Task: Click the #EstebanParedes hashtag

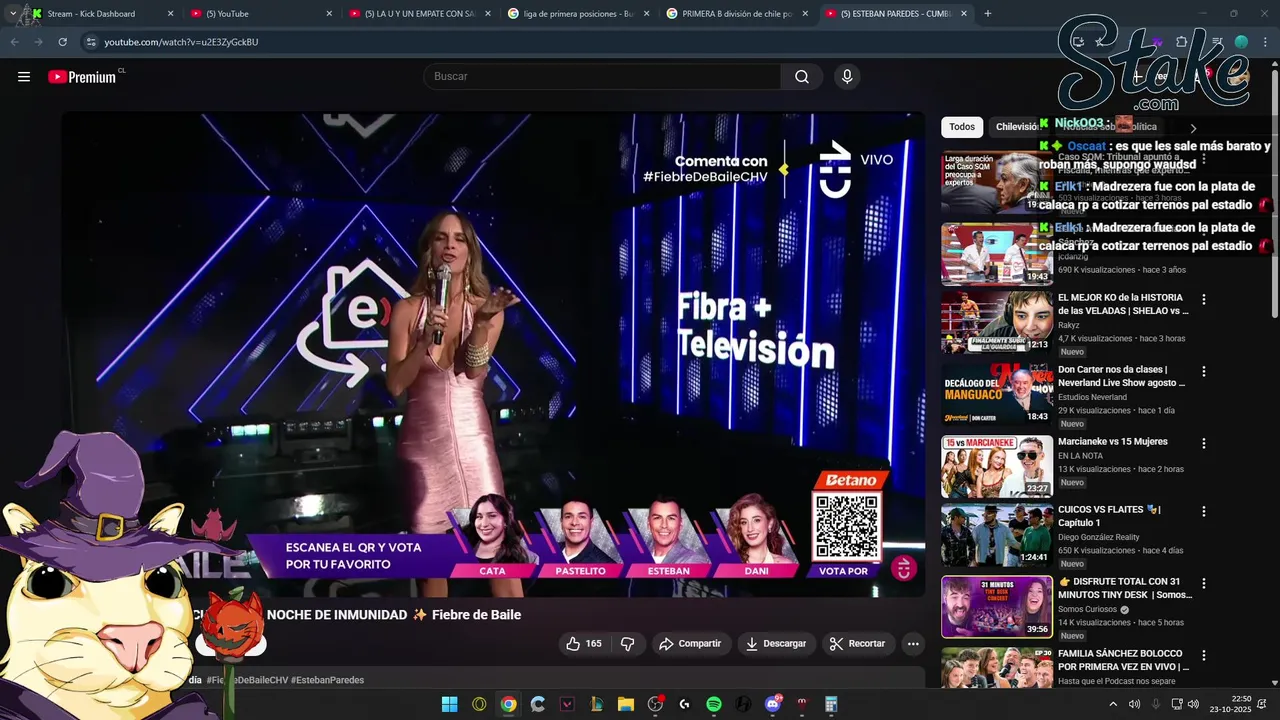Action: (x=327, y=680)
